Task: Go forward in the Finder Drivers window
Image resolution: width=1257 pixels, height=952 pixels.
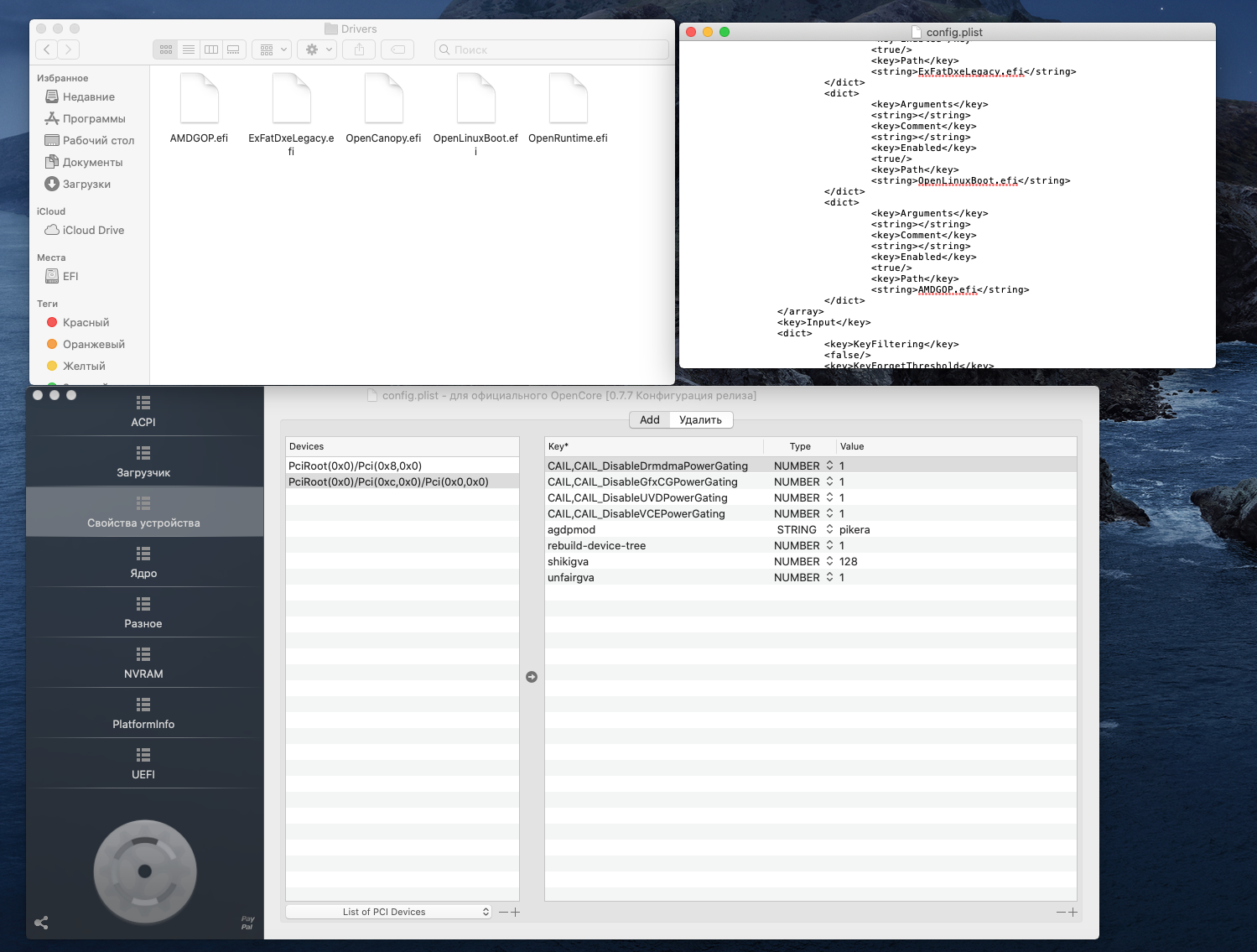Action: [x=69, y=49]
